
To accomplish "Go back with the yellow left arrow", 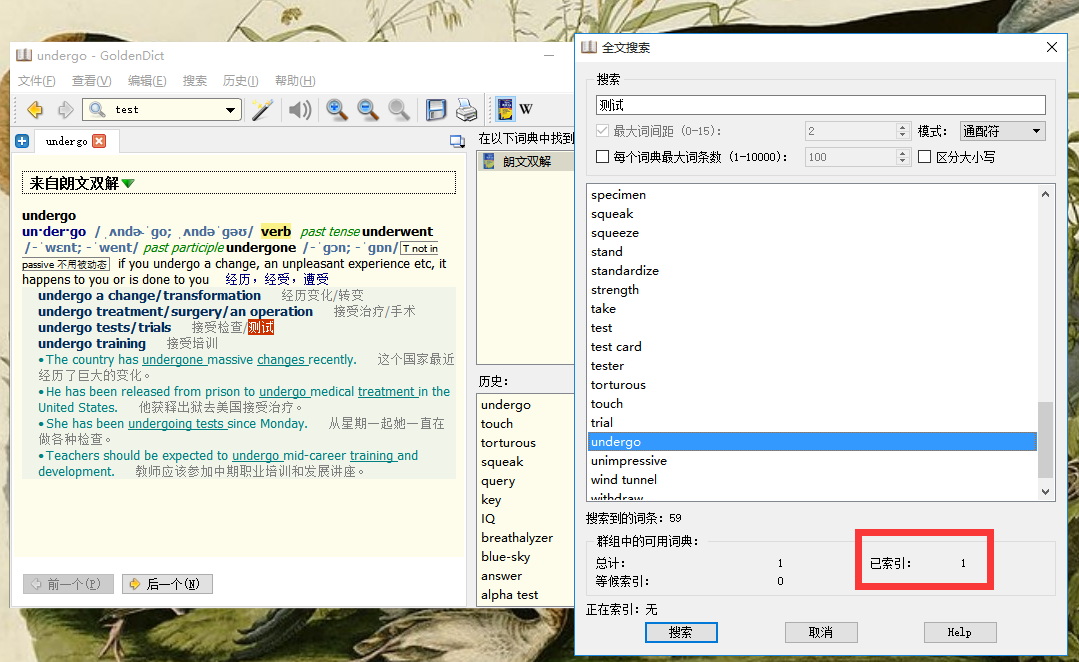I will tap(34, 109).
